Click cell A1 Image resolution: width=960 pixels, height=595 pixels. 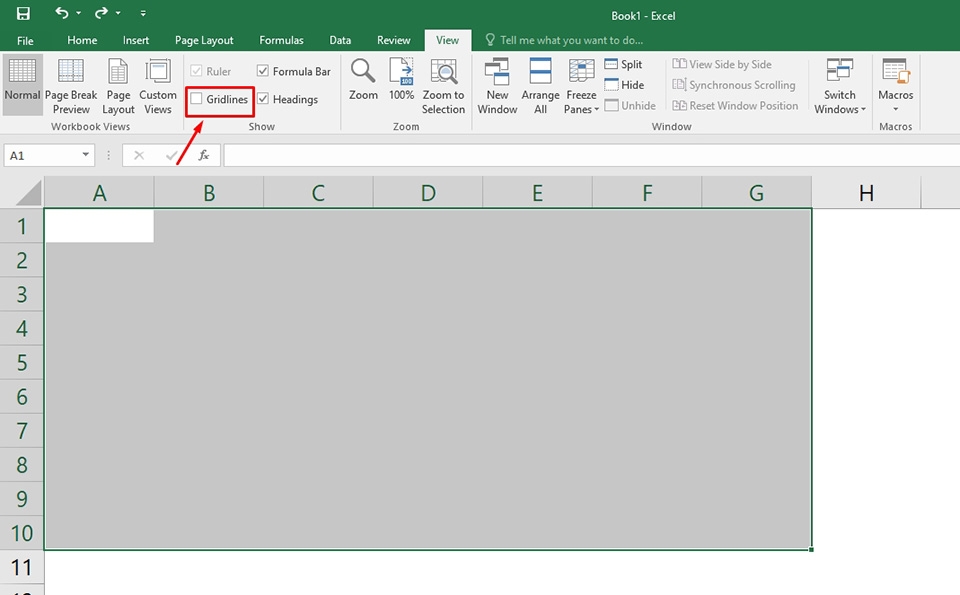(x=99, y=226)
